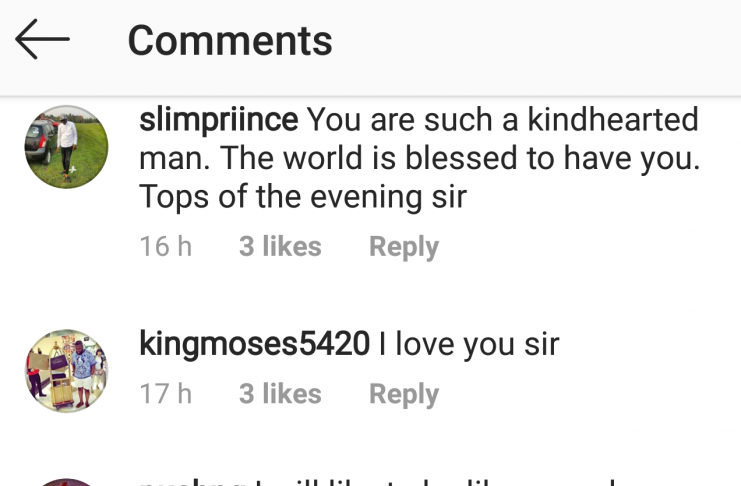
Task: Tap the word "kindhearted" in the first comment
Action: point(612,121)
